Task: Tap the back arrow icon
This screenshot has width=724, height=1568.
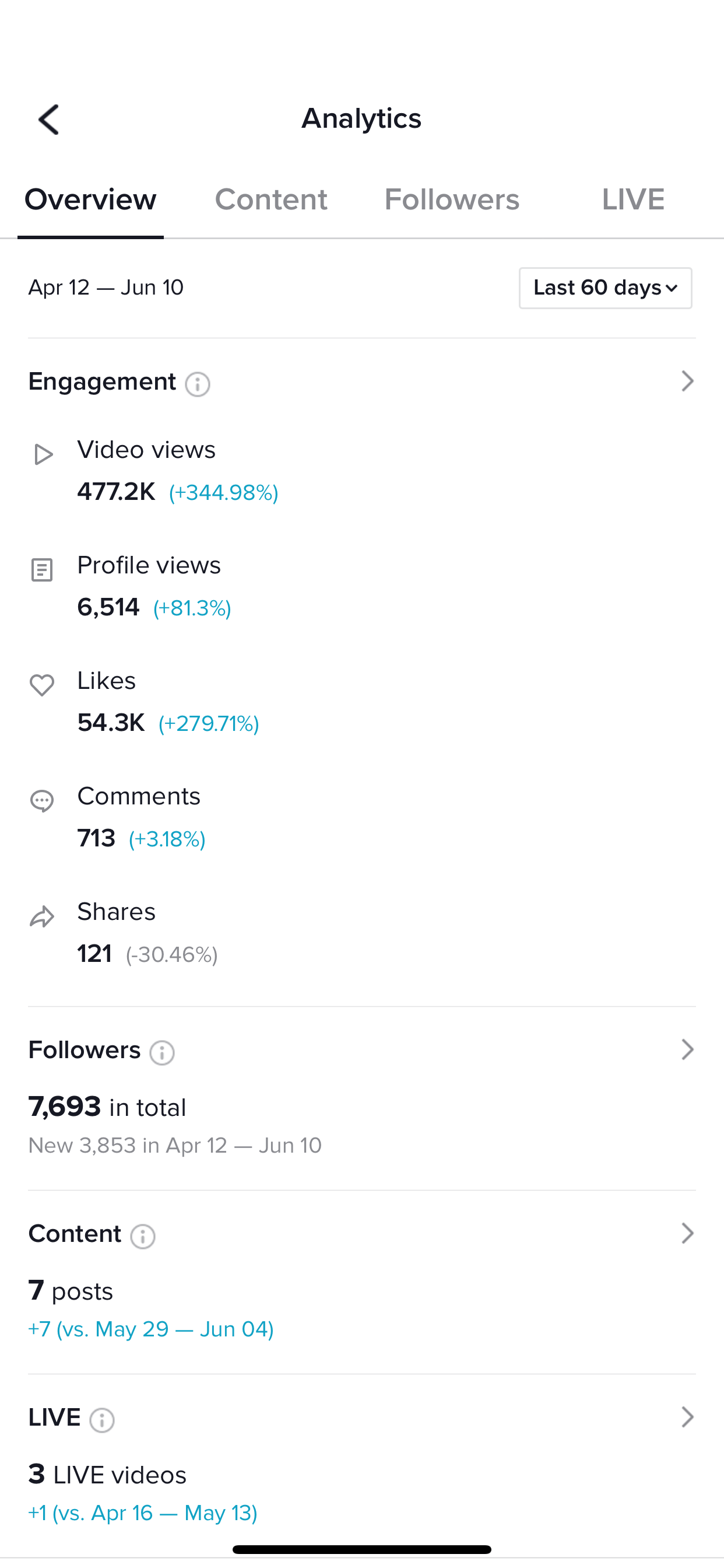Action: click(x=48, y=118)
